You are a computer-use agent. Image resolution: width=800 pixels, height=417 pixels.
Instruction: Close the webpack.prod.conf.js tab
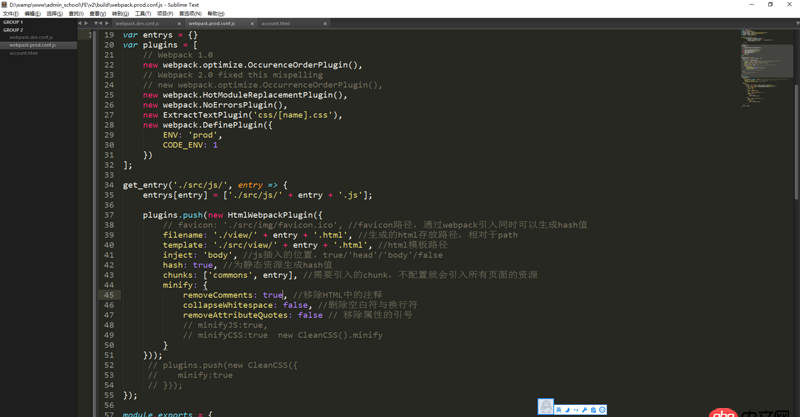coord(252,23)
